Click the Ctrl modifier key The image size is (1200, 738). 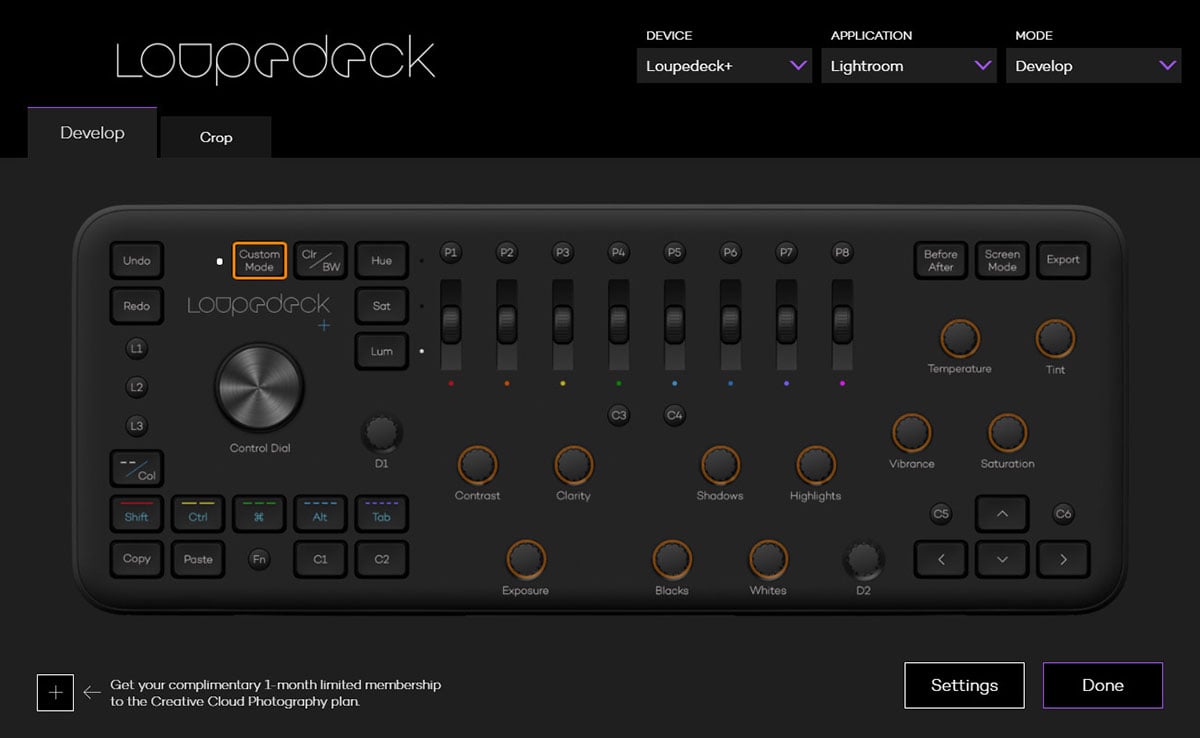(x=198, y=513)
